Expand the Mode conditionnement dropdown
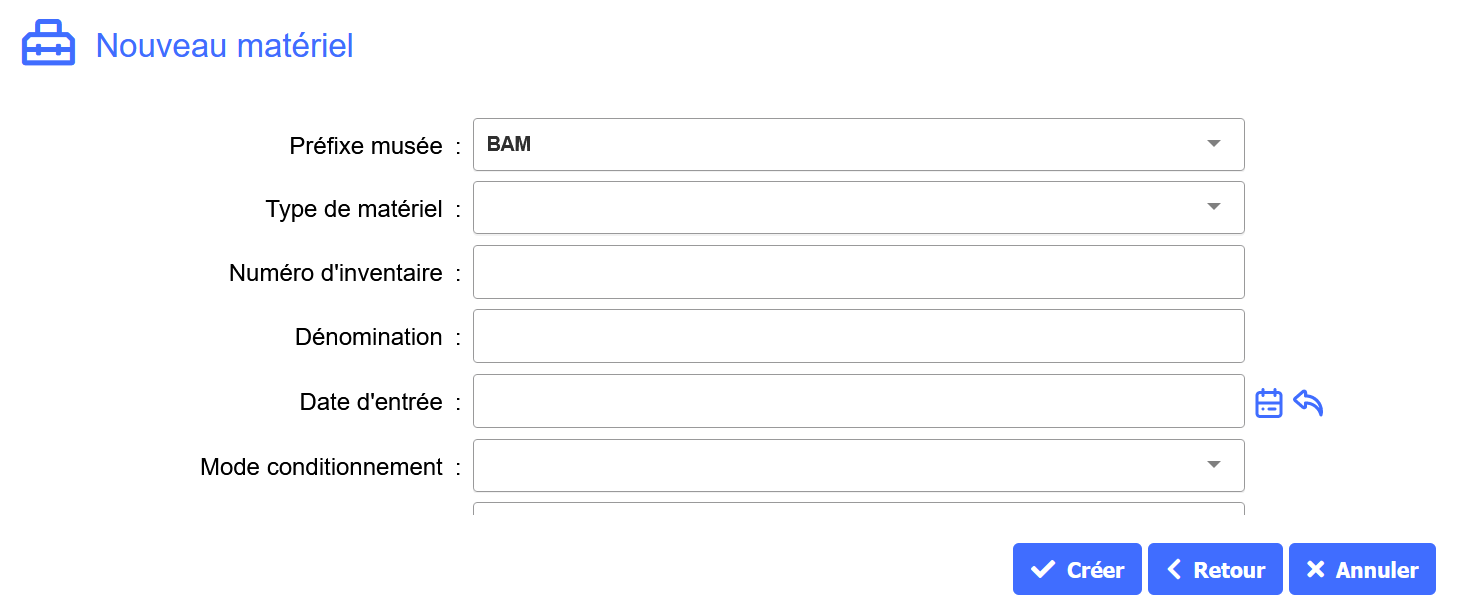 click(859, 465)
